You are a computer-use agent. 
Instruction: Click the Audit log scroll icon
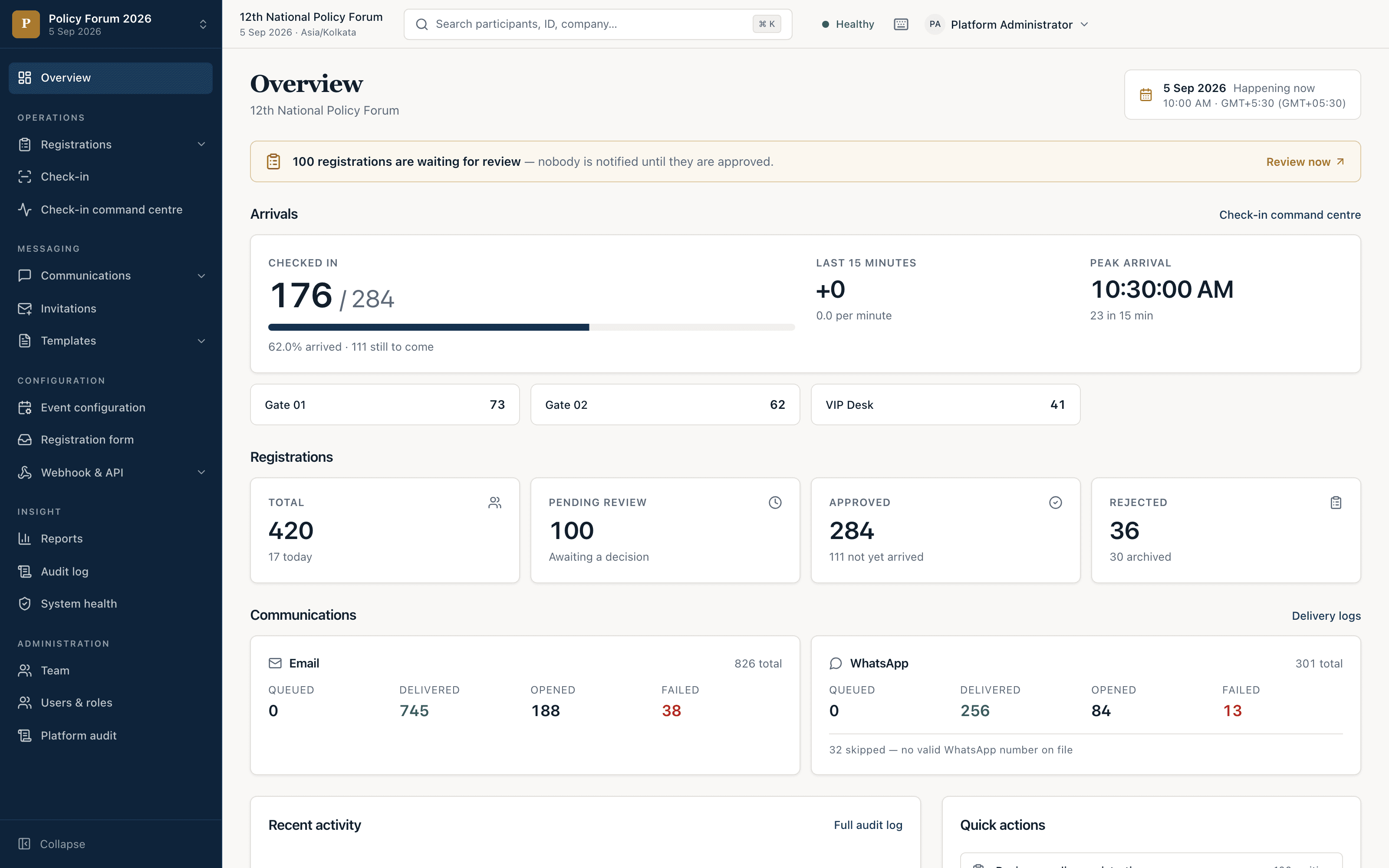tap(25, 571)
